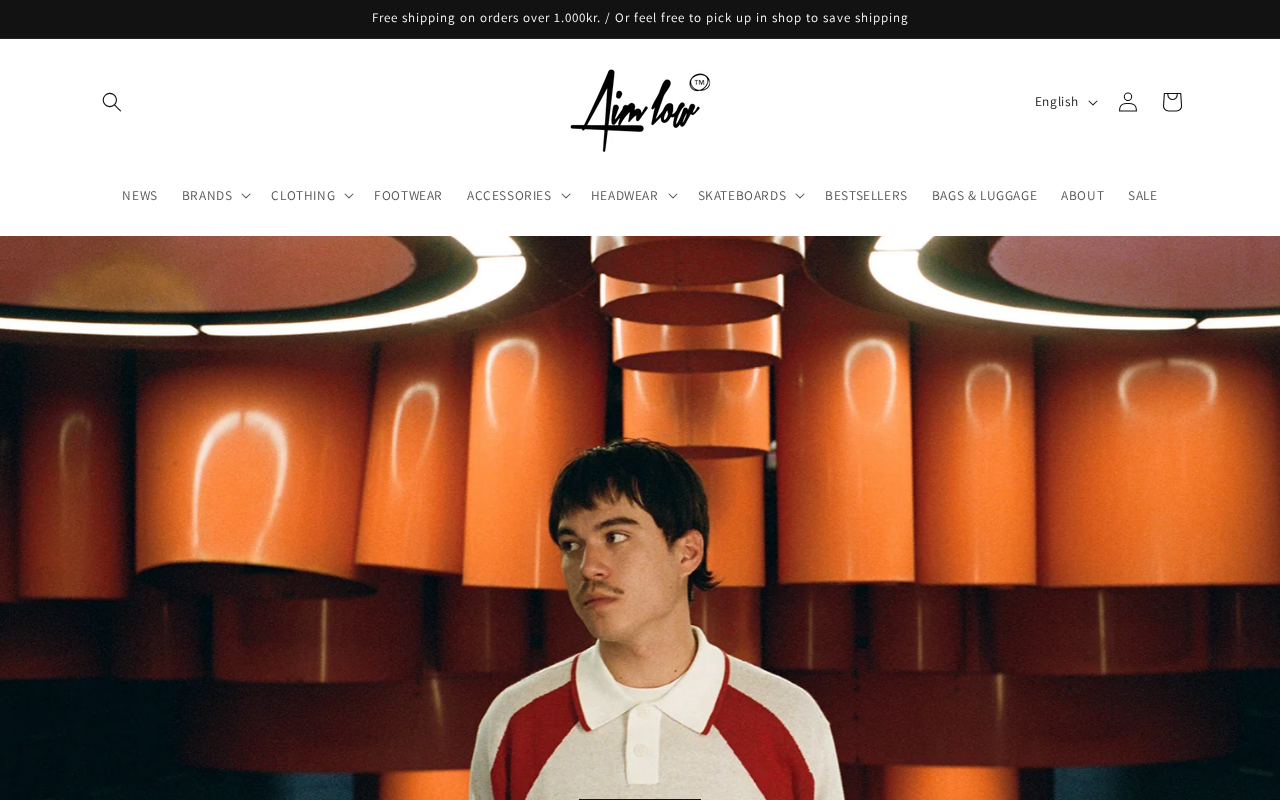Visit the About page

coord(1082,196)
